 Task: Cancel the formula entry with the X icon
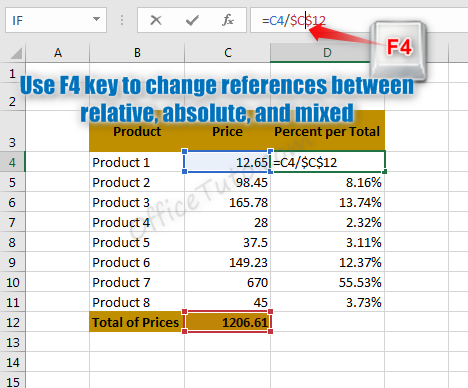(156, 20)
